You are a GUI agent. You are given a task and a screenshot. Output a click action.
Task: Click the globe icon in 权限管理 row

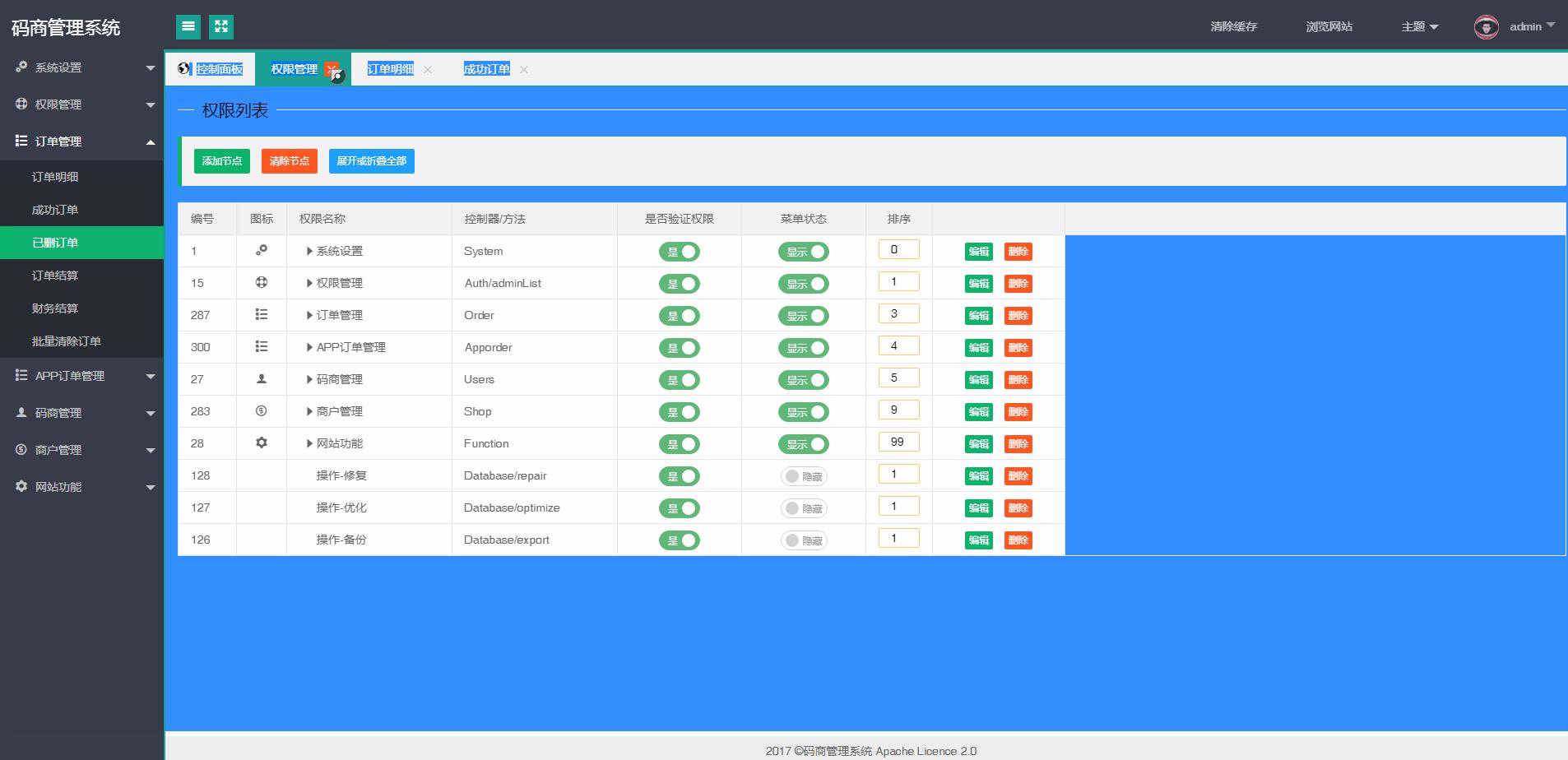(262, 282)
